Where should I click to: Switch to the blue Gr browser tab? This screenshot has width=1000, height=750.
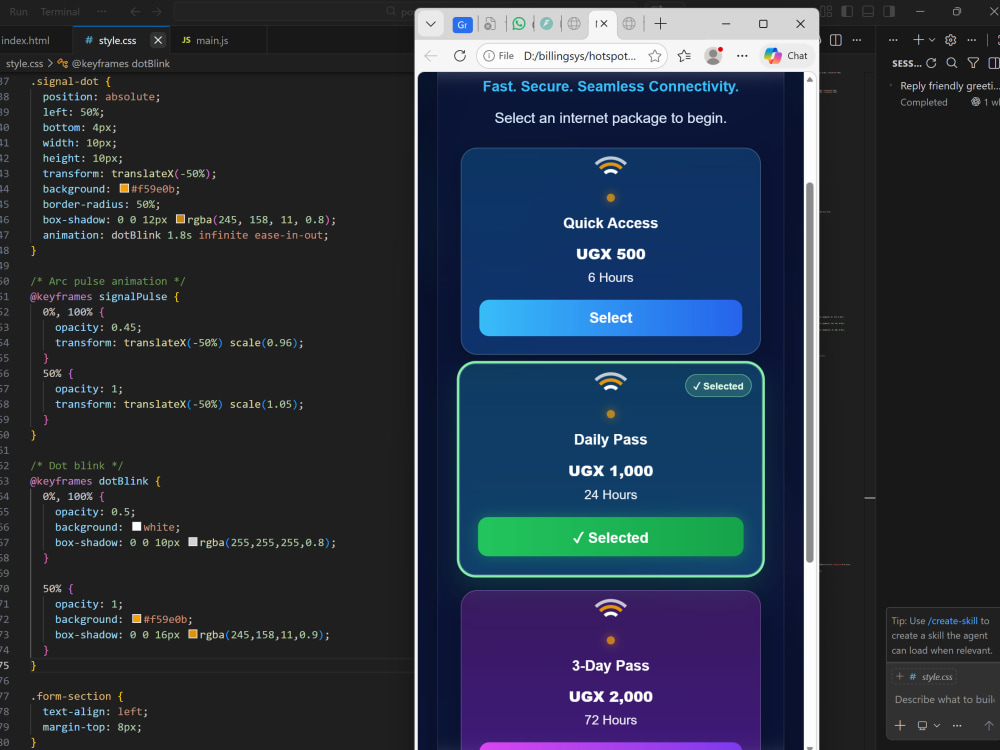[x=462, y=24]
